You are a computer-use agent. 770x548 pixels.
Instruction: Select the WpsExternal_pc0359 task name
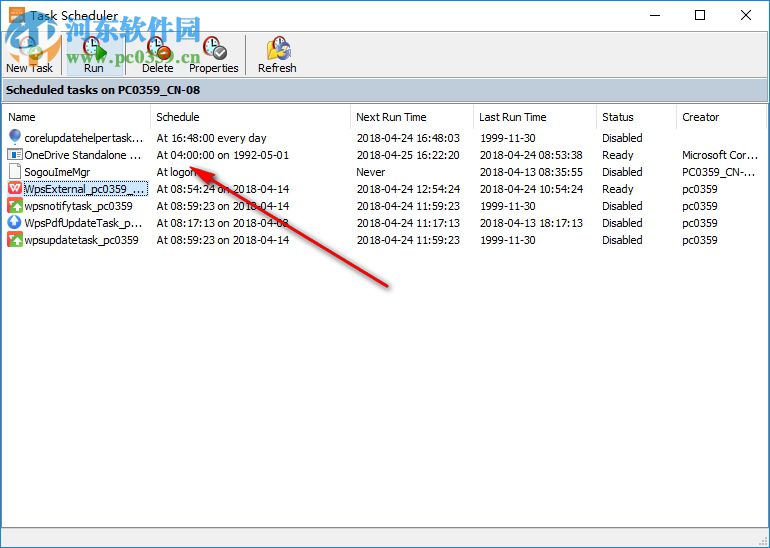[x=85, y=189]
